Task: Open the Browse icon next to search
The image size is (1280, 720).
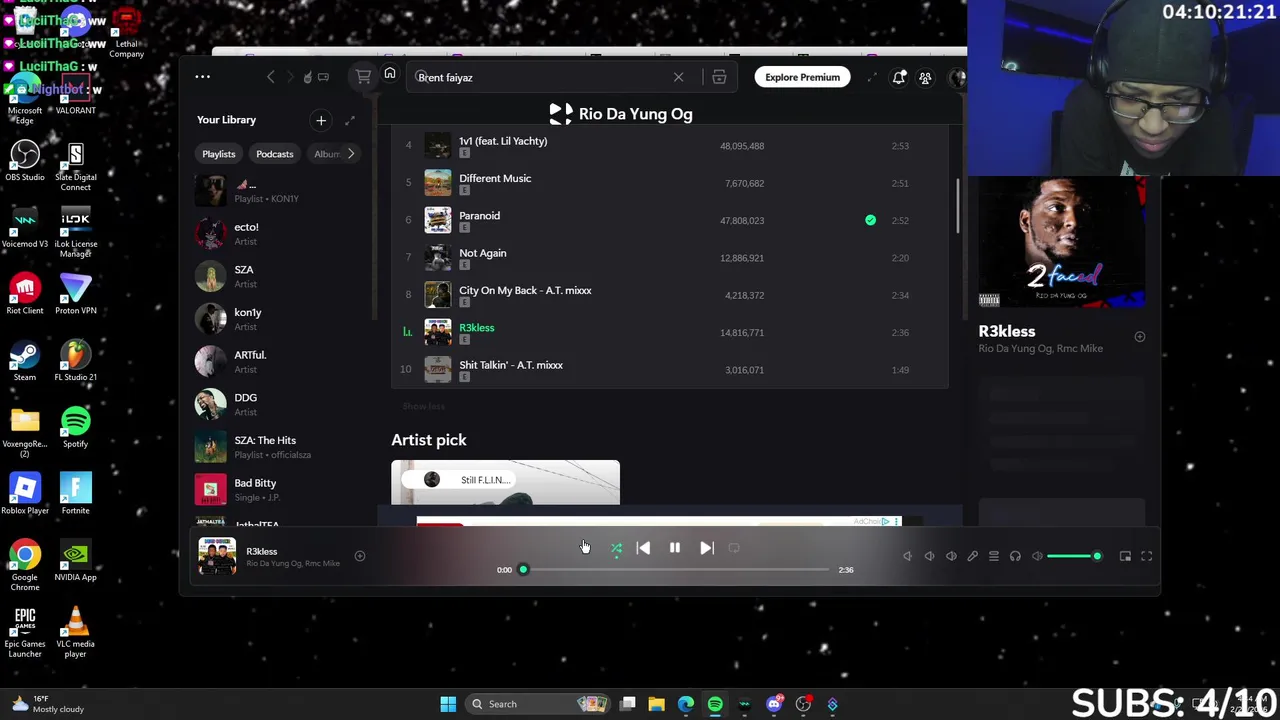Action: coord(719,77)
